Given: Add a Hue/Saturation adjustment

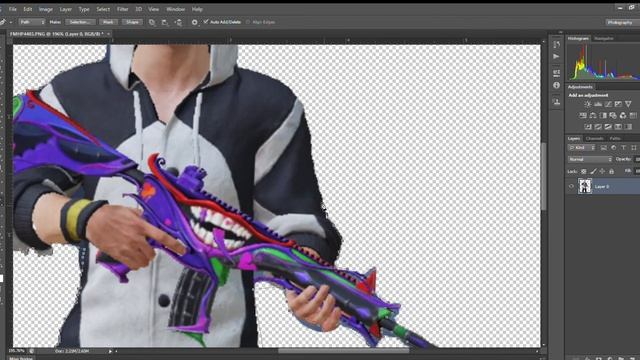Looking at the screenshot, I should tap(583, 116).
